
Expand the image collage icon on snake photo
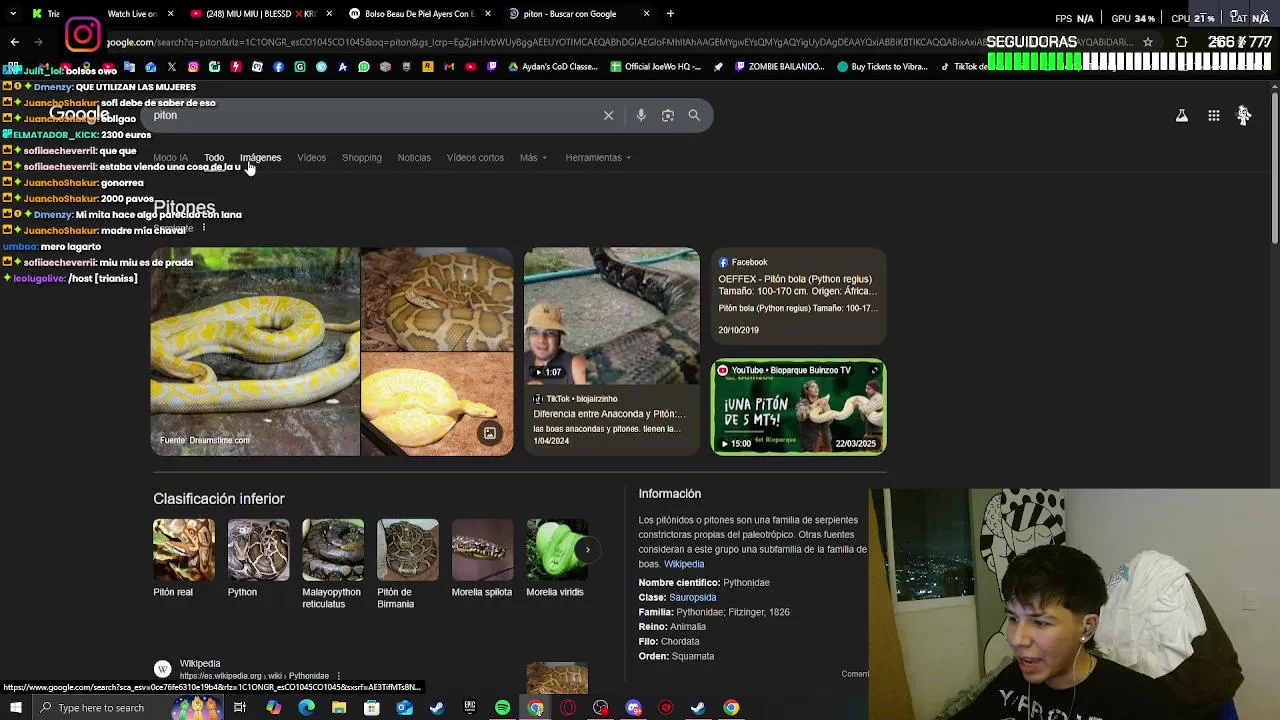tap(490, 433)
